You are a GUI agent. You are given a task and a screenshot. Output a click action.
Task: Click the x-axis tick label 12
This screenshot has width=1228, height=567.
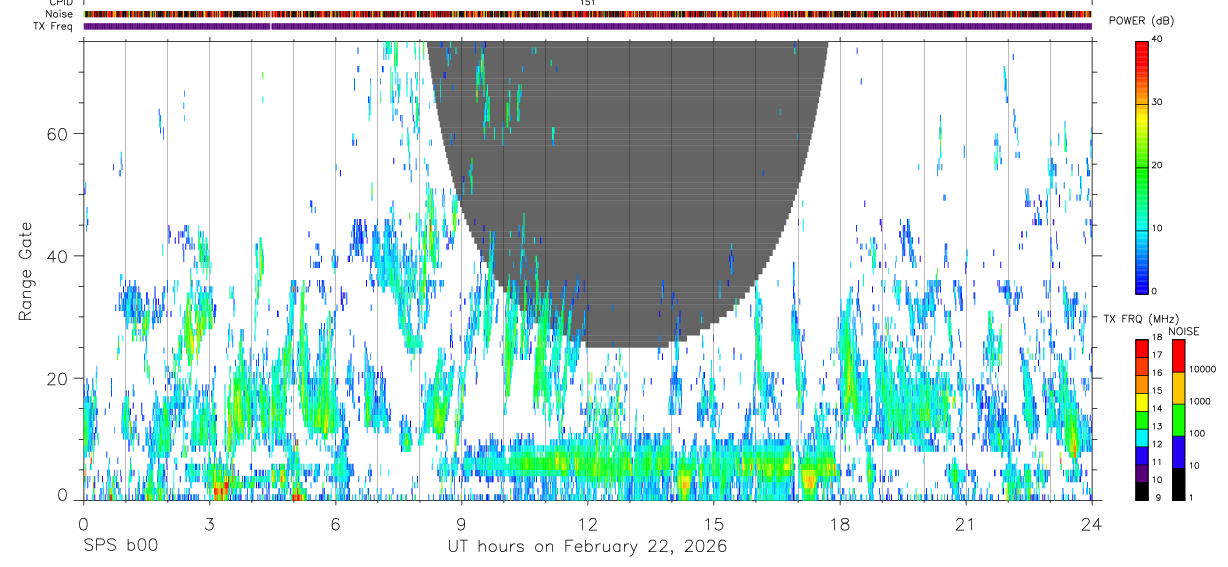[587, 524]
